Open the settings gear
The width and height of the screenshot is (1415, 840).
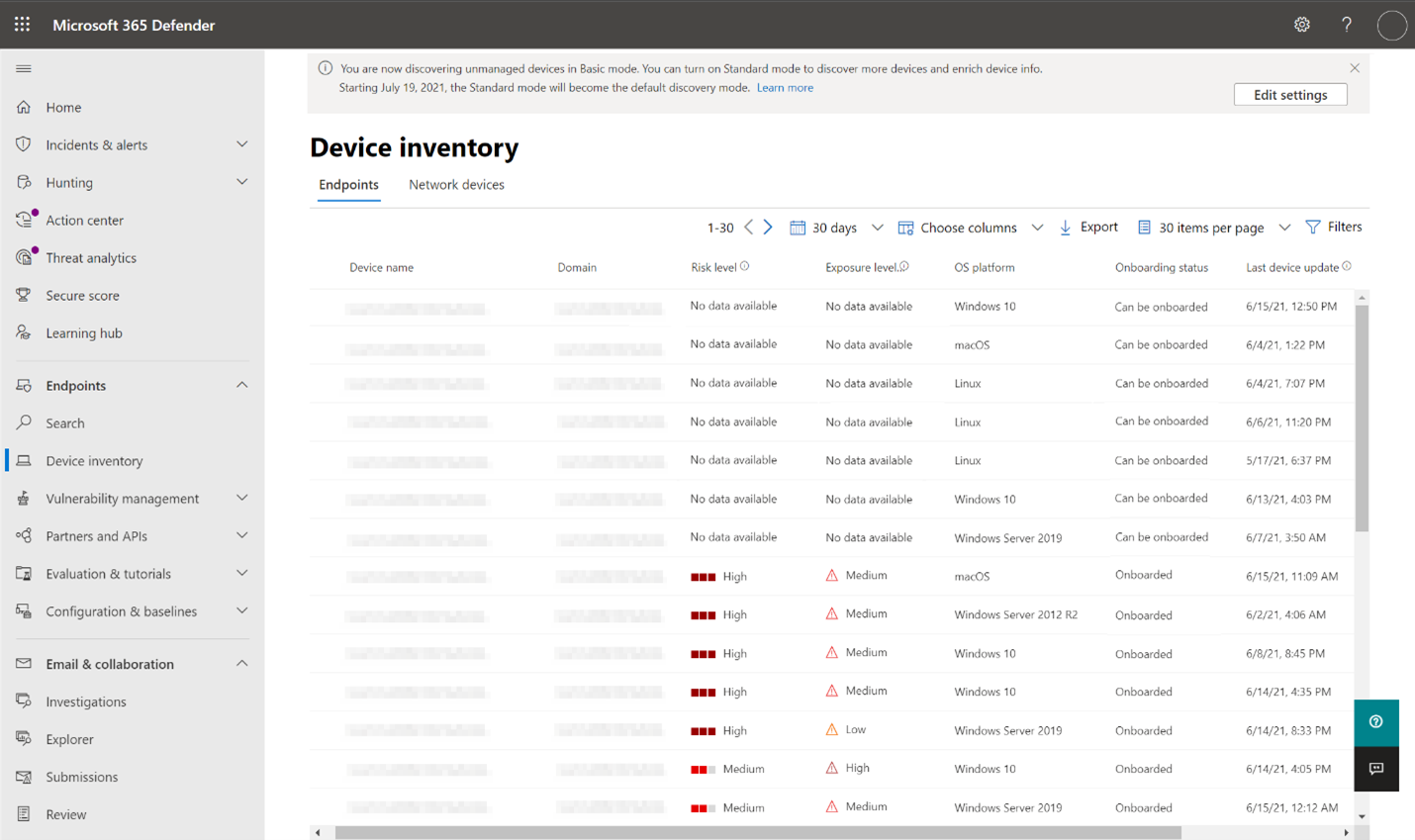[x=1301, y=24]
